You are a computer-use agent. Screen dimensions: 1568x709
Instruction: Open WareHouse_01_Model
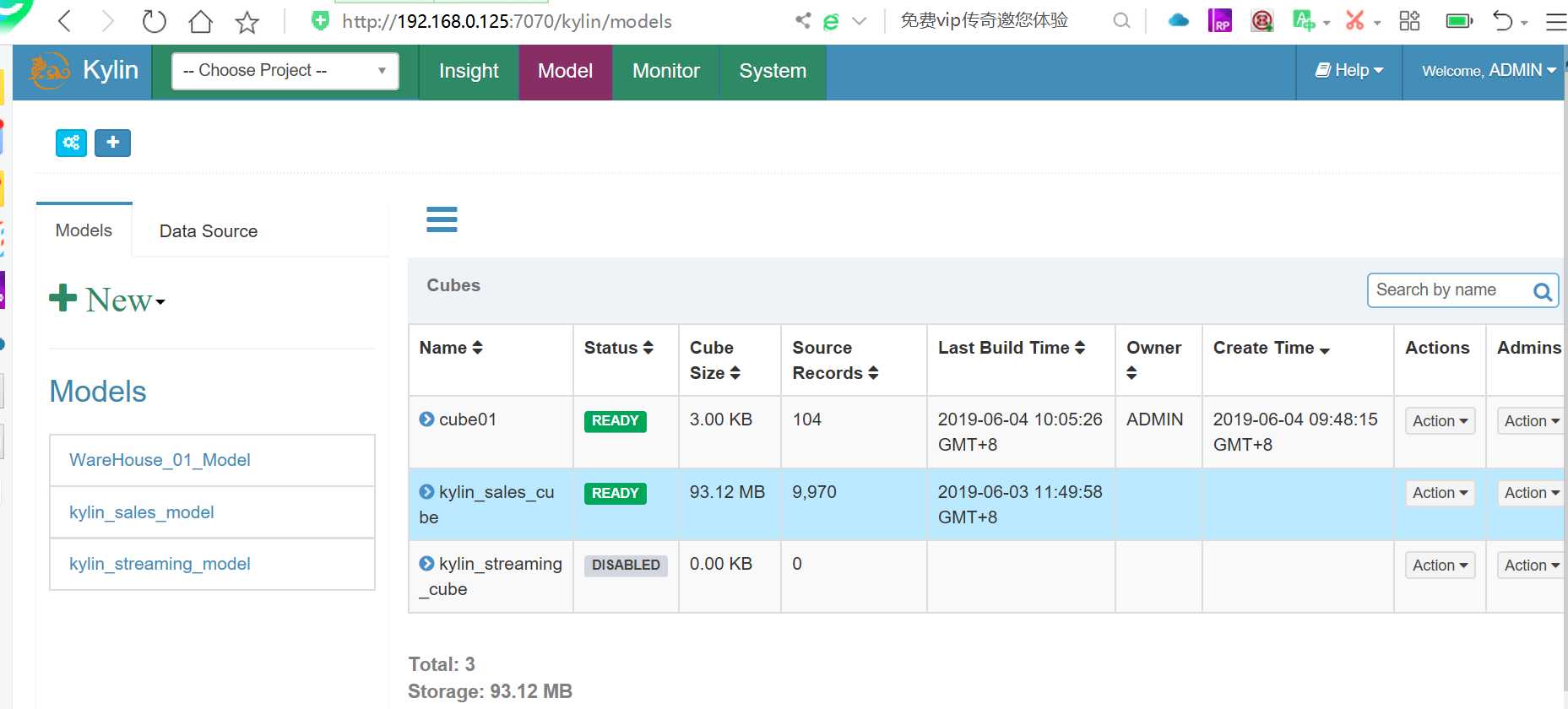coord(160,460)
